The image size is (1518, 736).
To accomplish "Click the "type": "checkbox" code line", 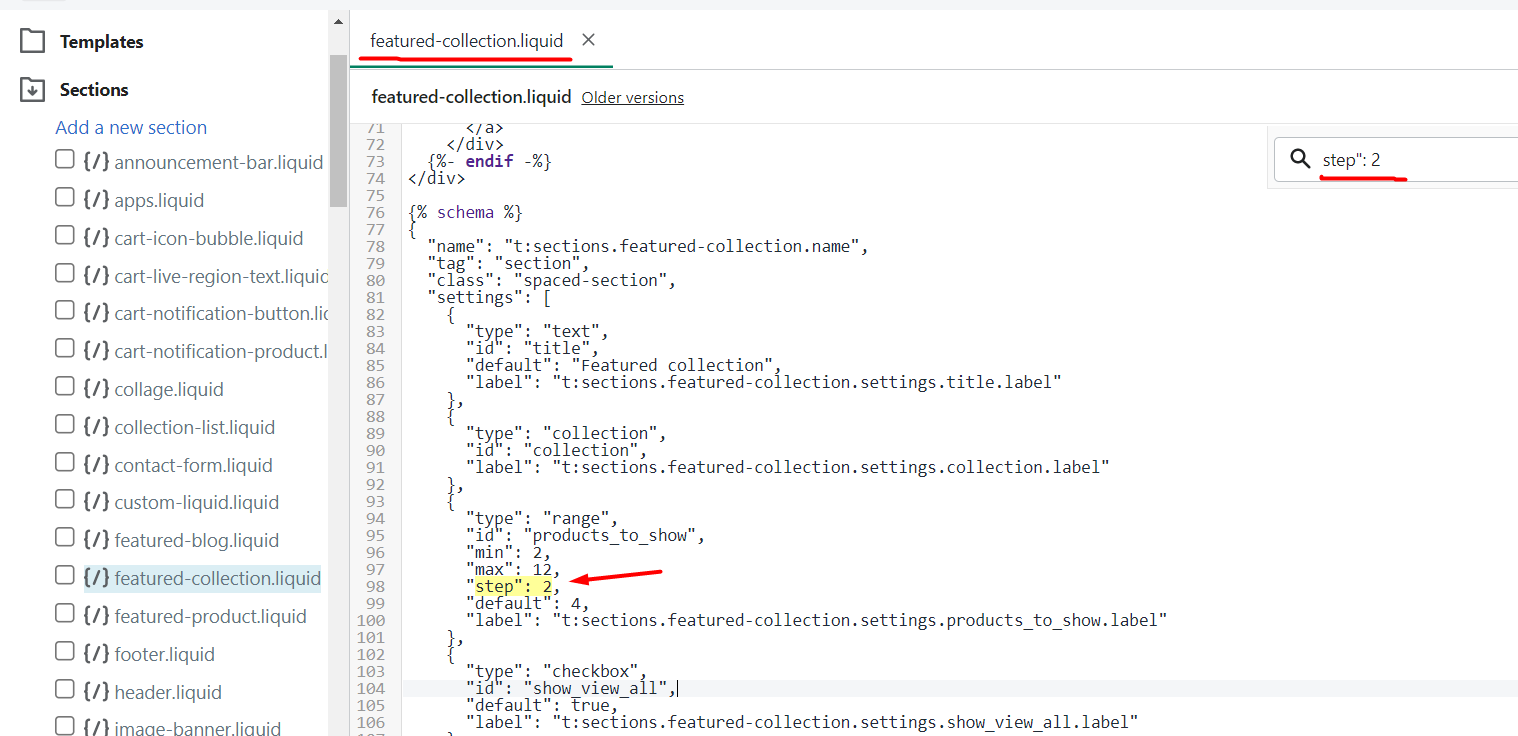I will [x=557, y=671].
